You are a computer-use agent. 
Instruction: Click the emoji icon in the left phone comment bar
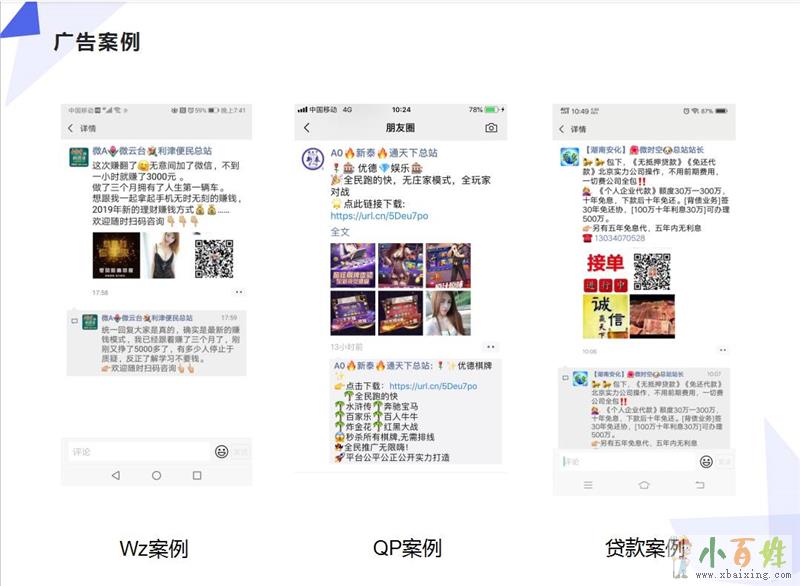point(221,452)
